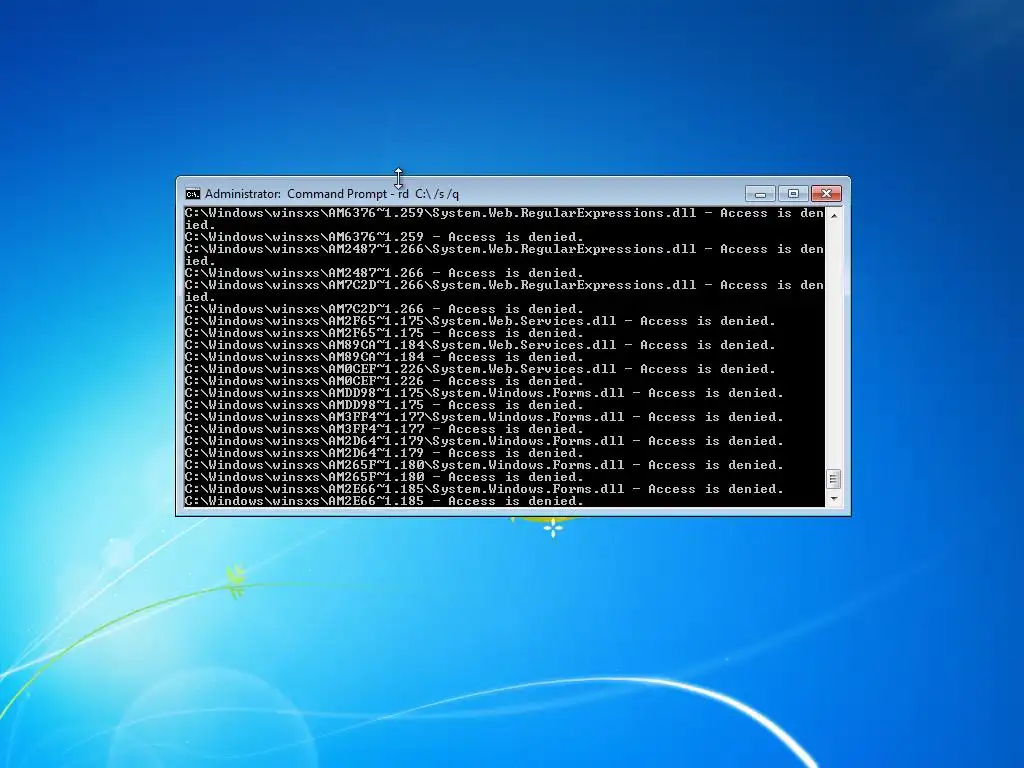Viewport: 1024px width, 768px height.
Task: Click the line 'AM2487~1.266 - Access is denied.'
Action: coord(384,273)
